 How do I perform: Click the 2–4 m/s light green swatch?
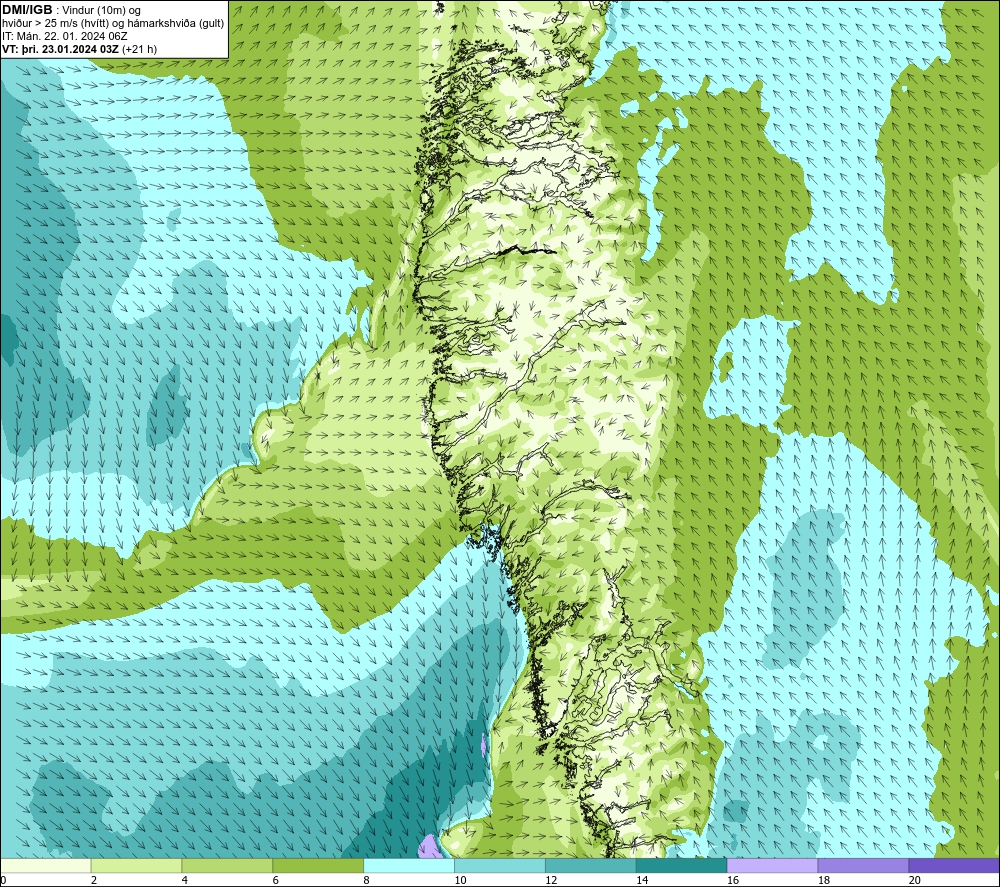click(136, 866)
